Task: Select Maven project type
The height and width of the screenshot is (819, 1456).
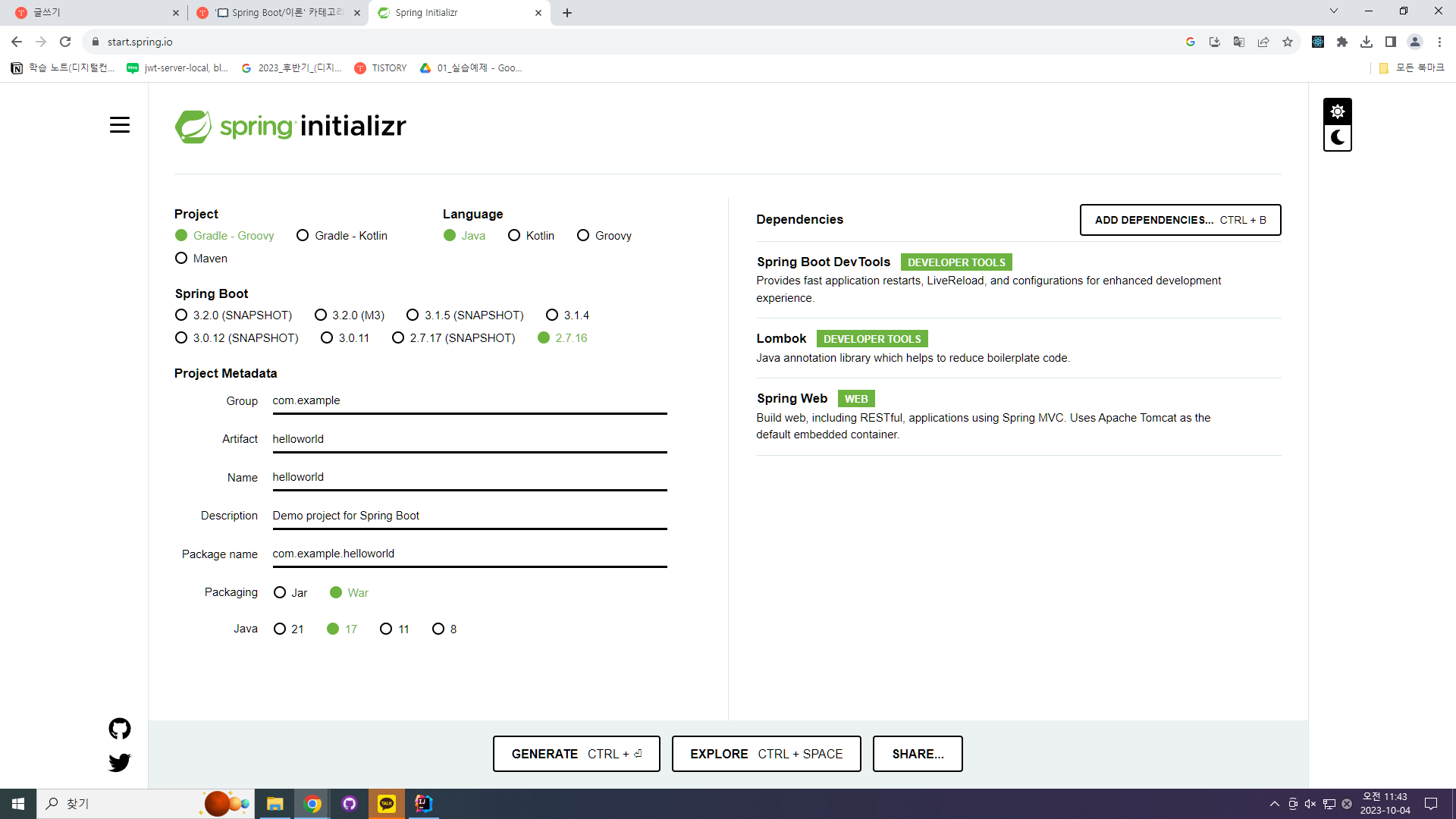Action: (x=181, y=259)
